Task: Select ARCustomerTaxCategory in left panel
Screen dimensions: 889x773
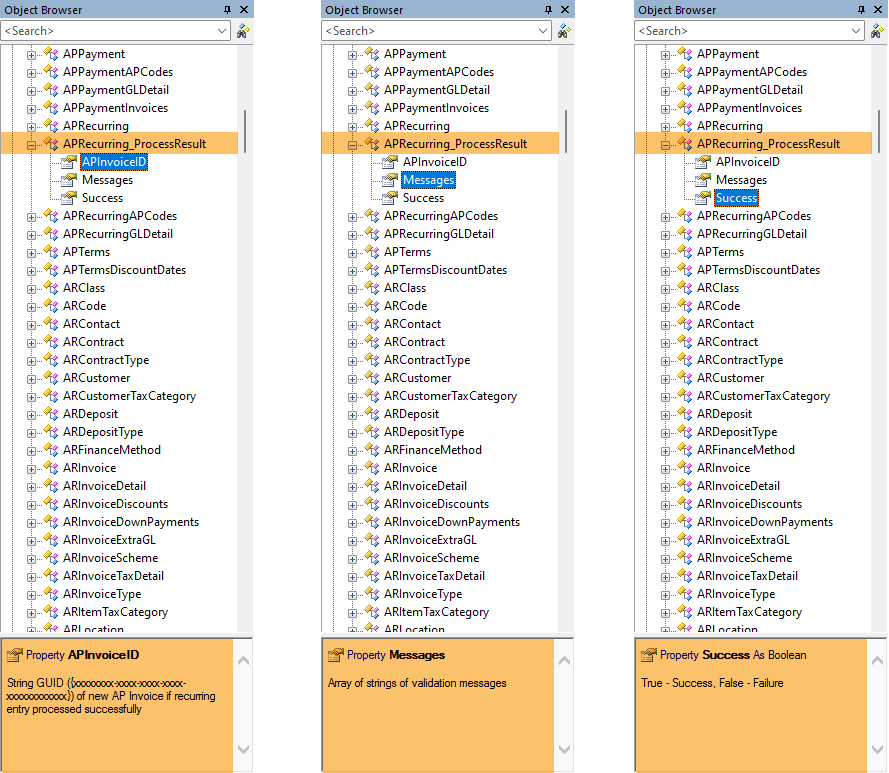Action: tap(129, 396)
